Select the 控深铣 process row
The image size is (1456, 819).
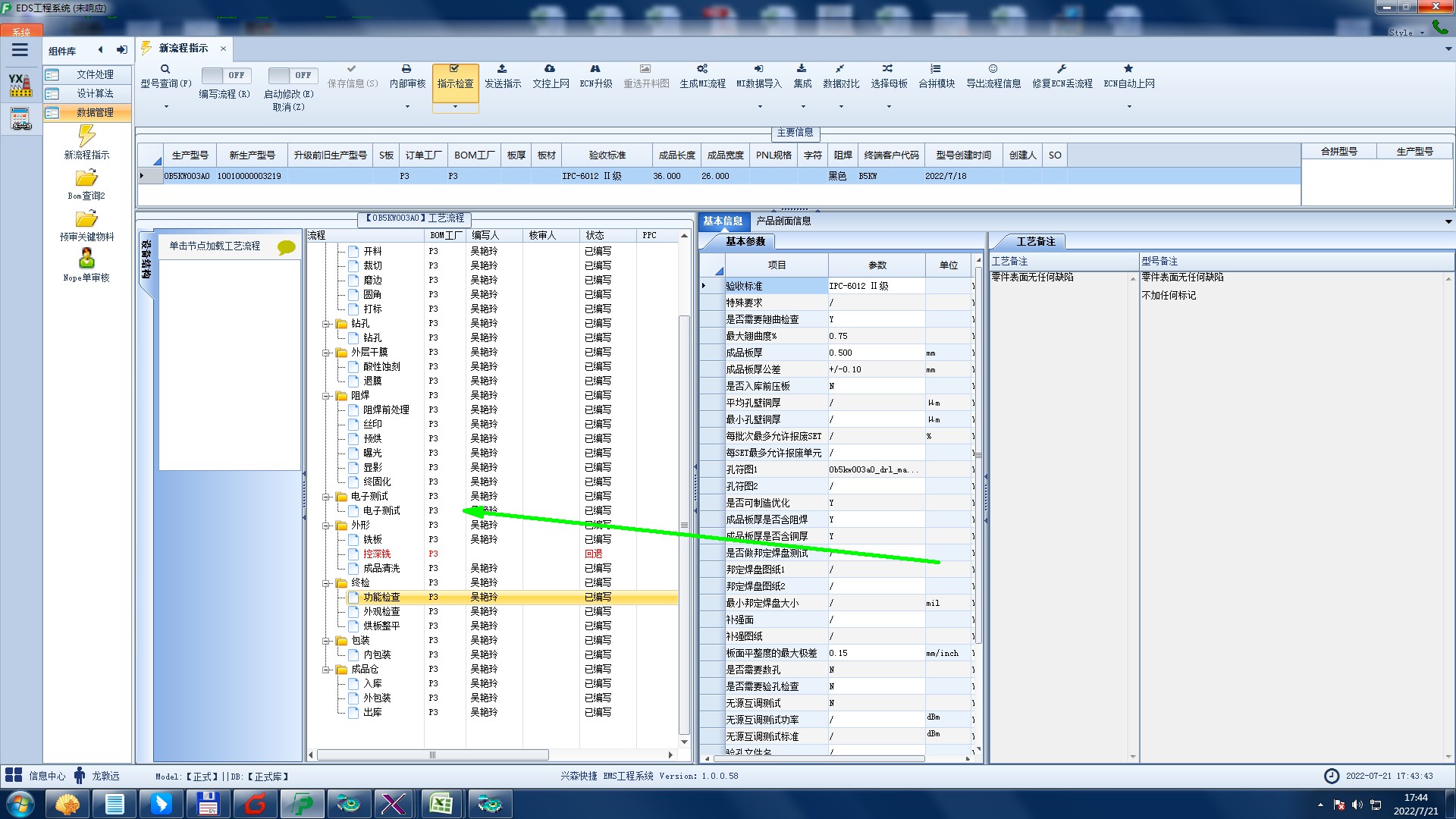[377, 554]
